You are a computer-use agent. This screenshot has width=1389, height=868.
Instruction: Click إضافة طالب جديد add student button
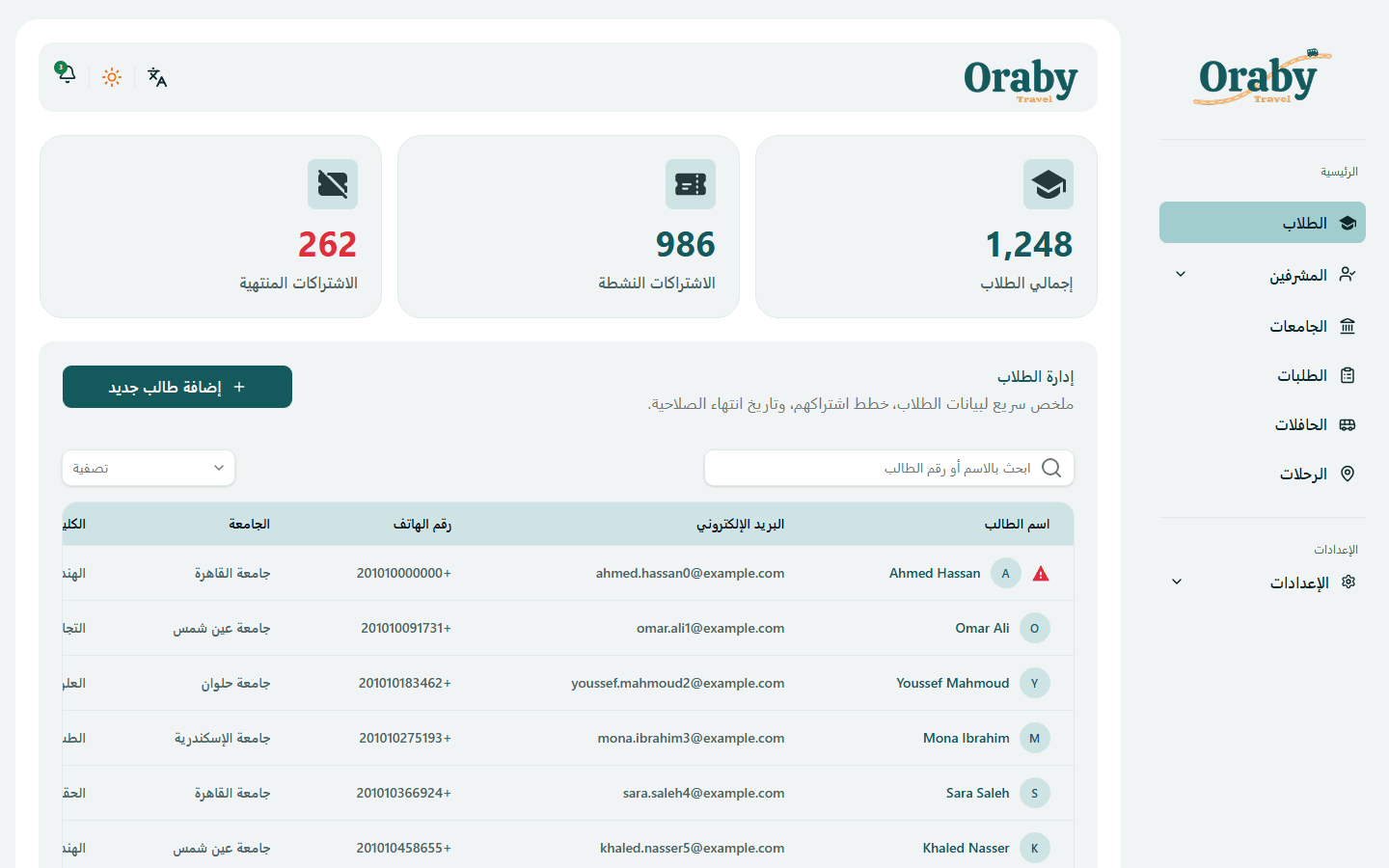[177, 387]
